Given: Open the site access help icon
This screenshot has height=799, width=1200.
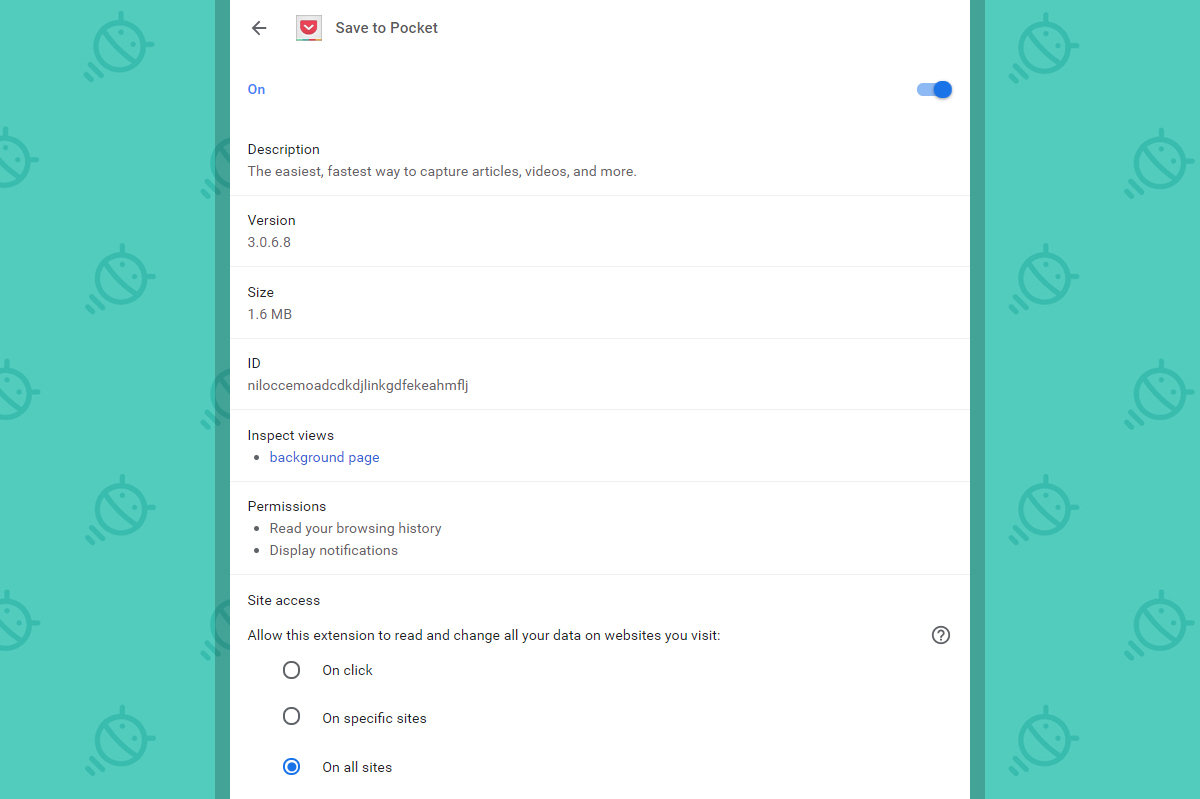Looking at the screenshot, I should [x=940, y=635].
